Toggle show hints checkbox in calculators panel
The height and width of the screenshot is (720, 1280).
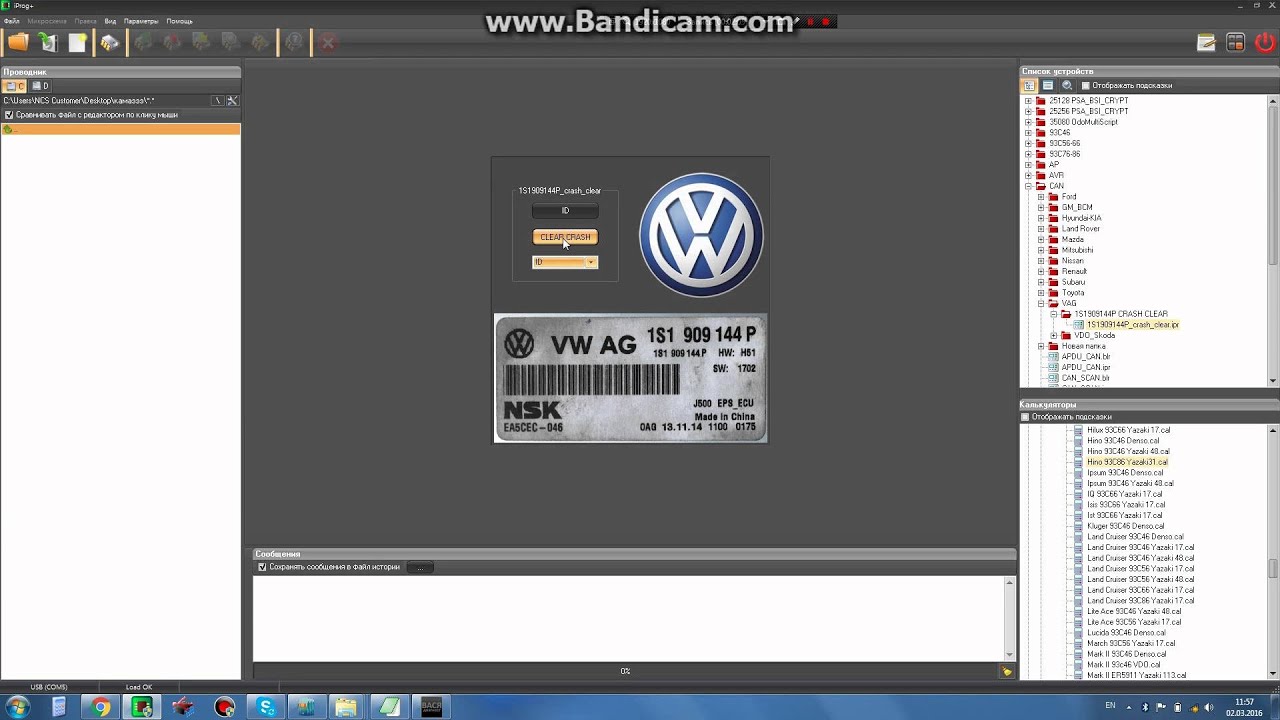point(1025,417)
